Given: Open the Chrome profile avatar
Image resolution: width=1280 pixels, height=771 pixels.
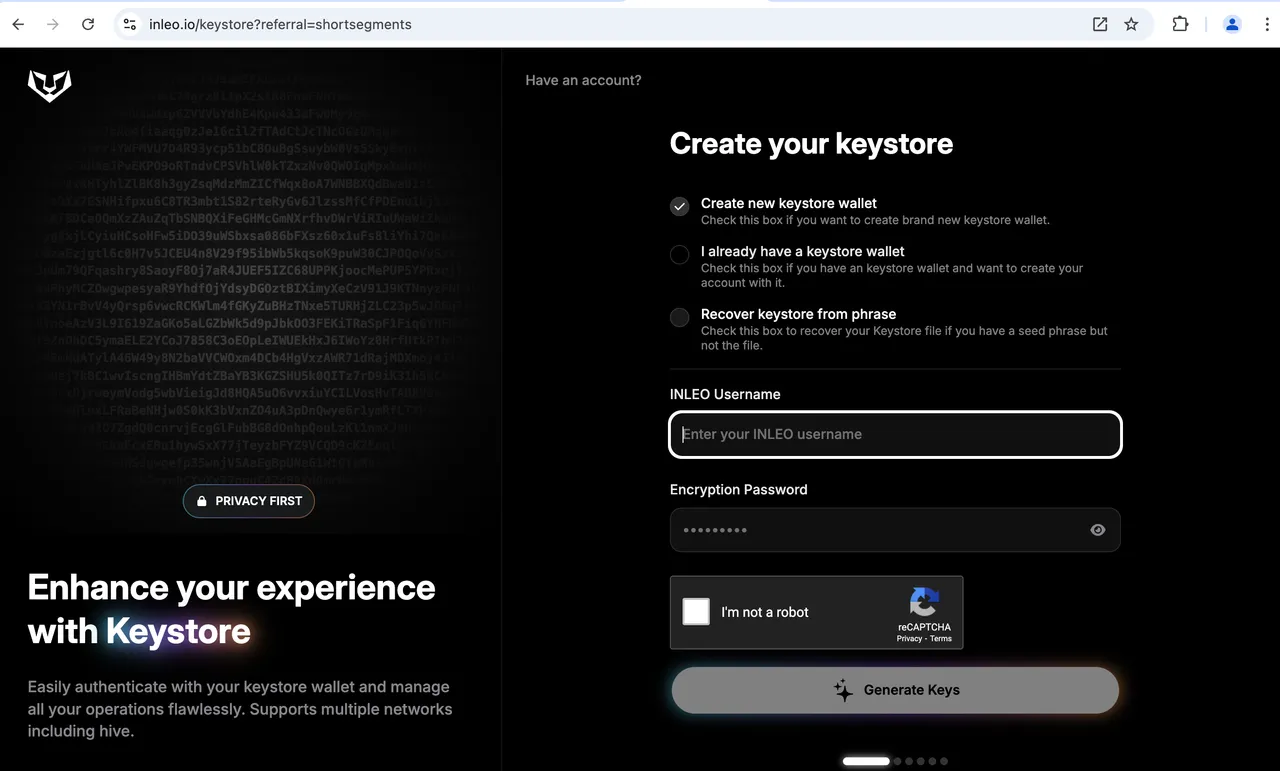Looking at the screenshot, I should click(1232, 24).
